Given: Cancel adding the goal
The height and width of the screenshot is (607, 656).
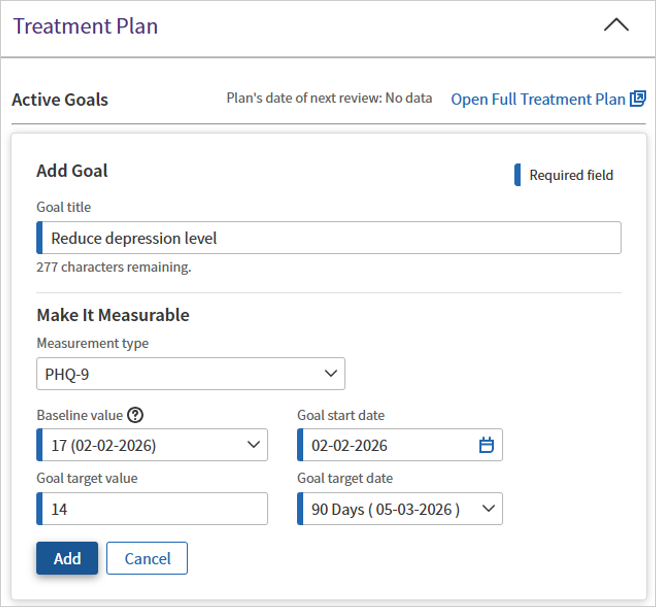Looking at the screenshot, I should [x=147, y=559].
